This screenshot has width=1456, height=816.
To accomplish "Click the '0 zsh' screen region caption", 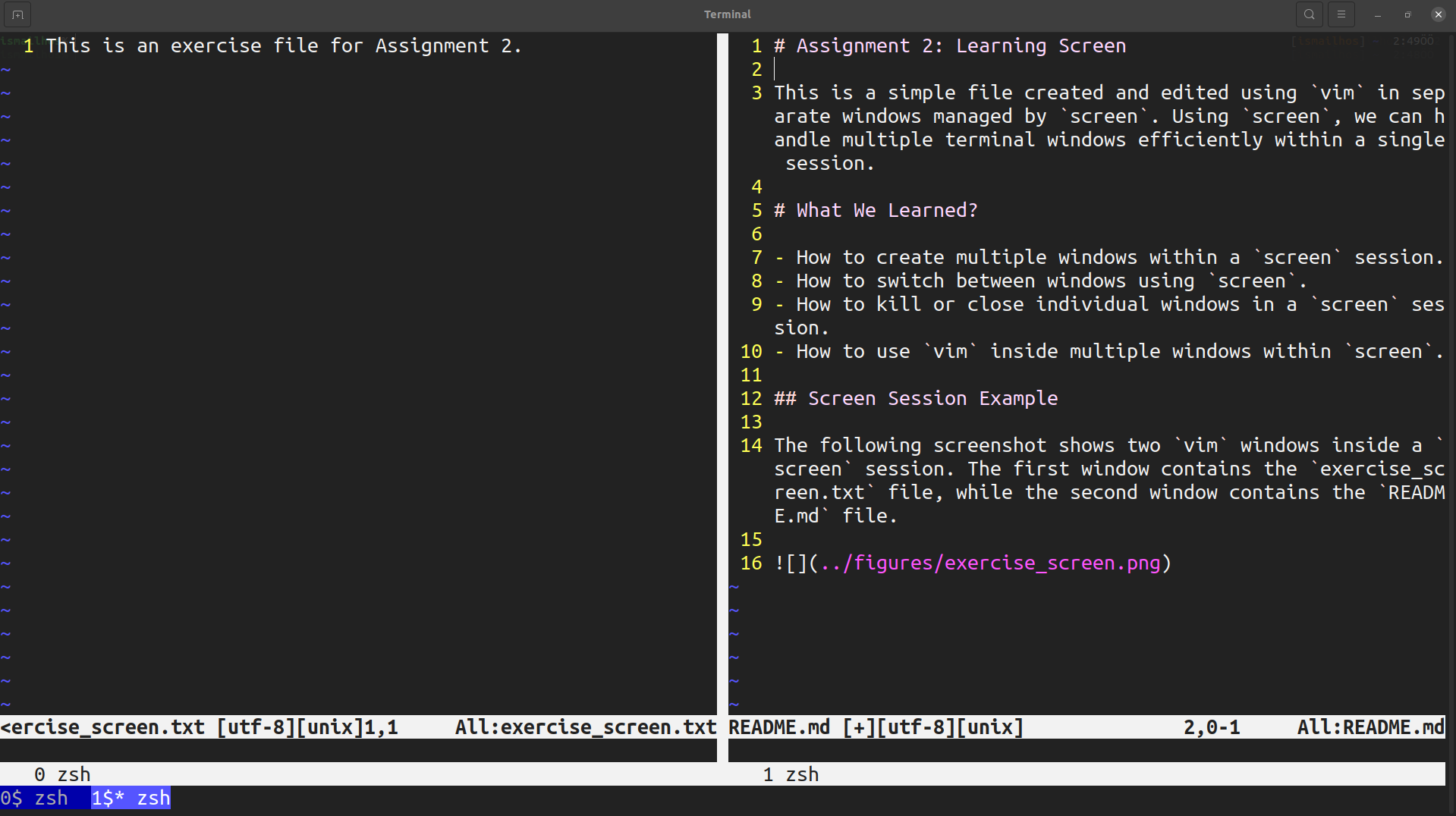I will click(62, 774).
